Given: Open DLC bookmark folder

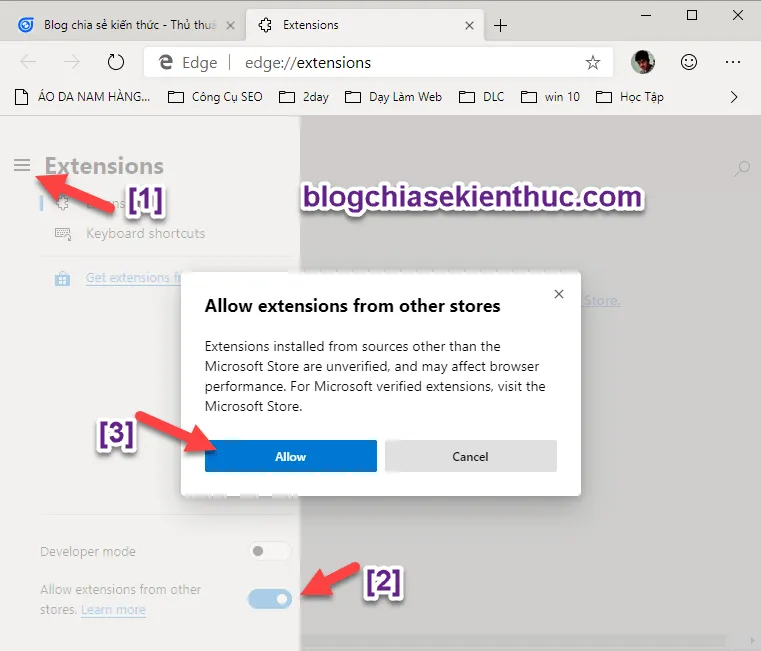Looking at the screenshot, I should tap(482, 97).
